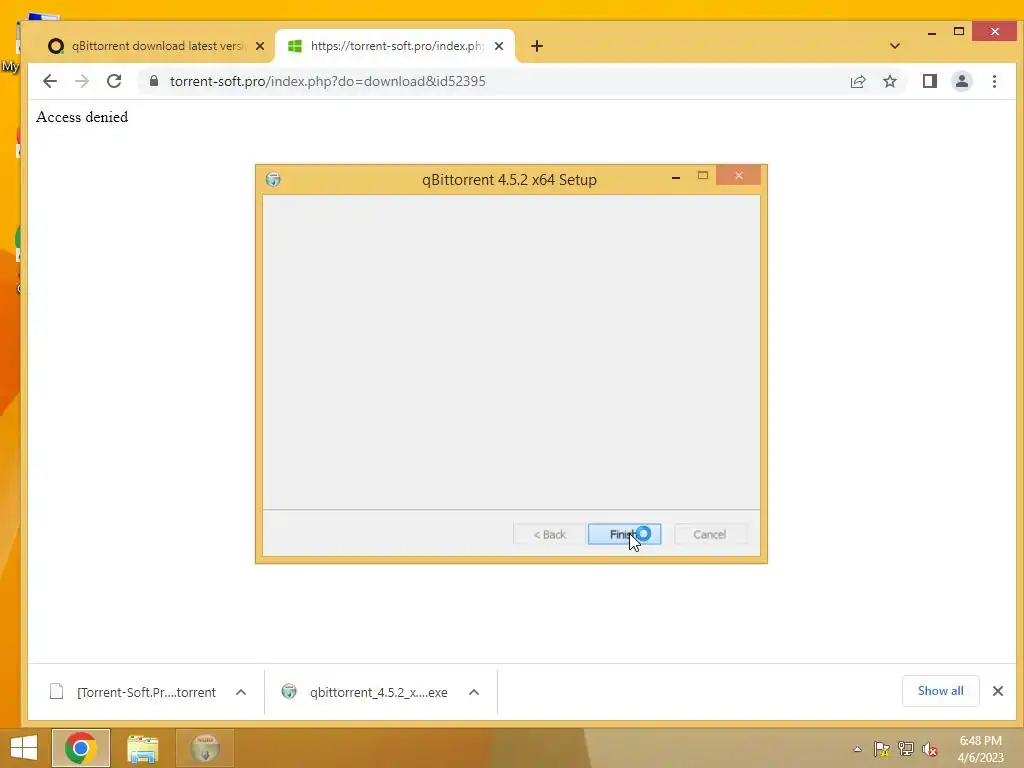Viewport: 1024px width, 768px height.
Task: Open Action Center flag icon
Action: click(882, 749)
